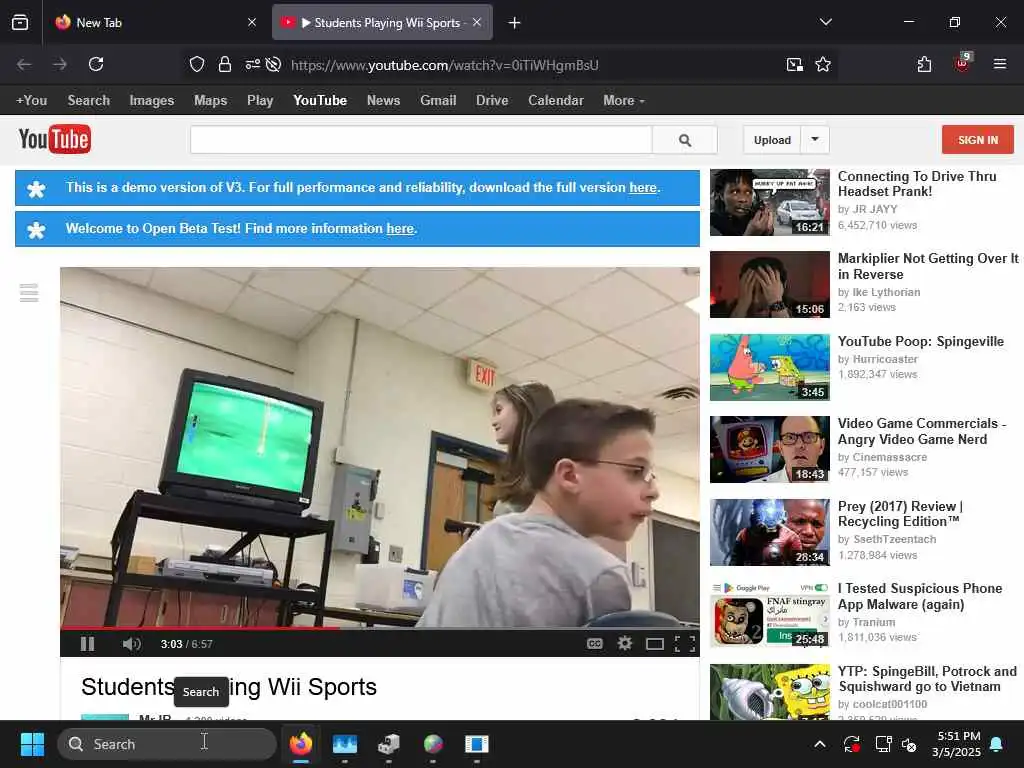Open Video Game Commercials Angry Video Game Nerd title
The height and width of the screenshot is (768, 1024).
(x=921, y=431)
